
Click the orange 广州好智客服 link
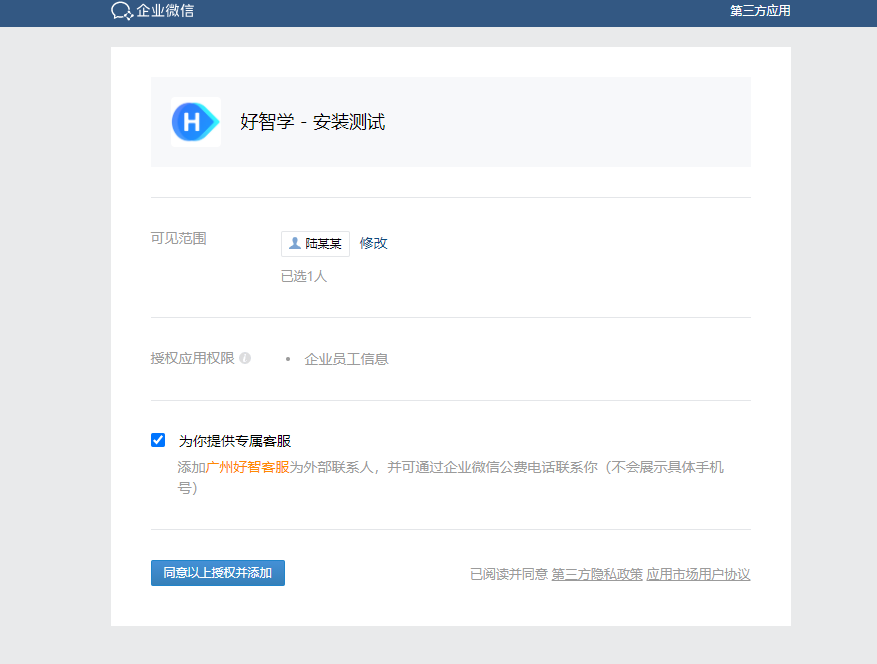pos(247,467)
